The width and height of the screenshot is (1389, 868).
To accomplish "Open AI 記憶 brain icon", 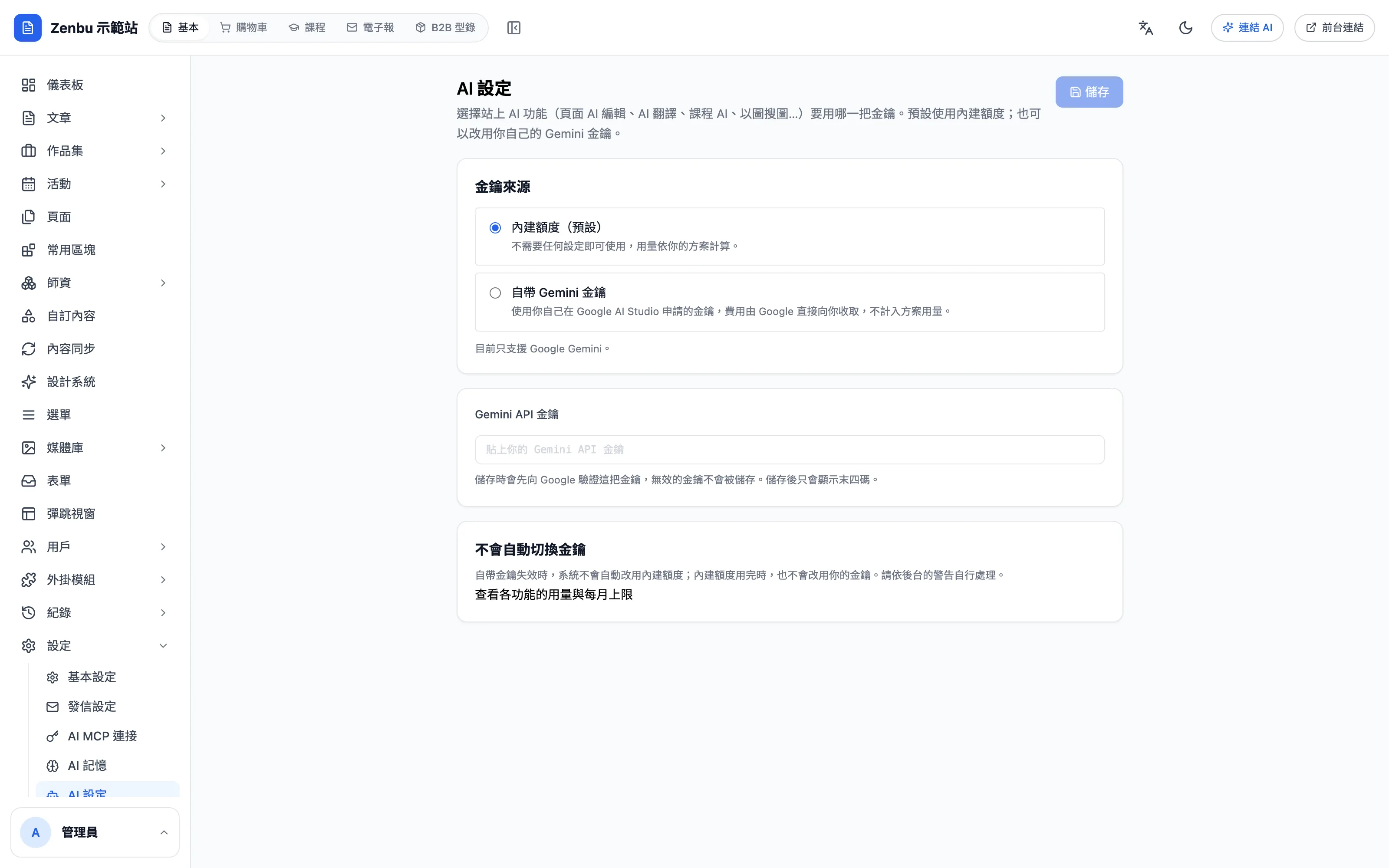I will 53,766.
